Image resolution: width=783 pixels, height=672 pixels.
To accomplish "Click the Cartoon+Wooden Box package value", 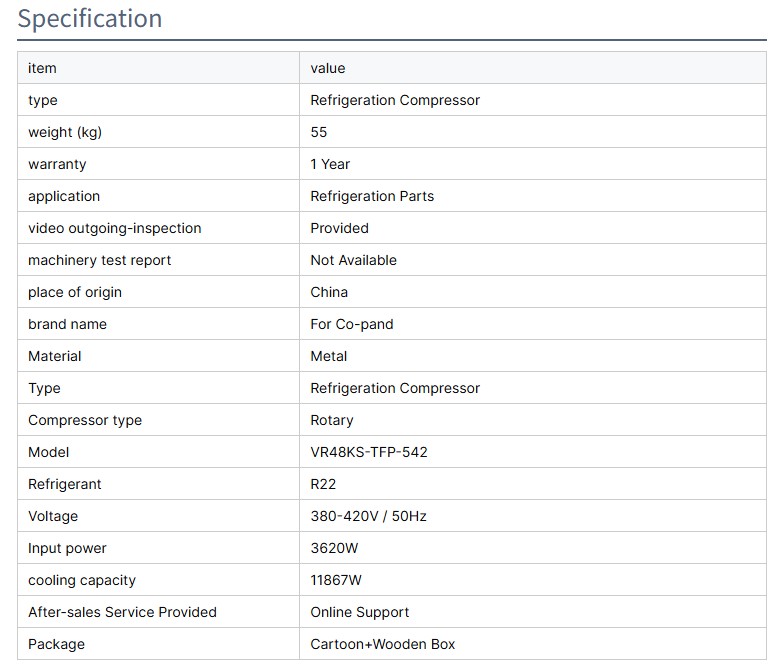I will (383, 644).
